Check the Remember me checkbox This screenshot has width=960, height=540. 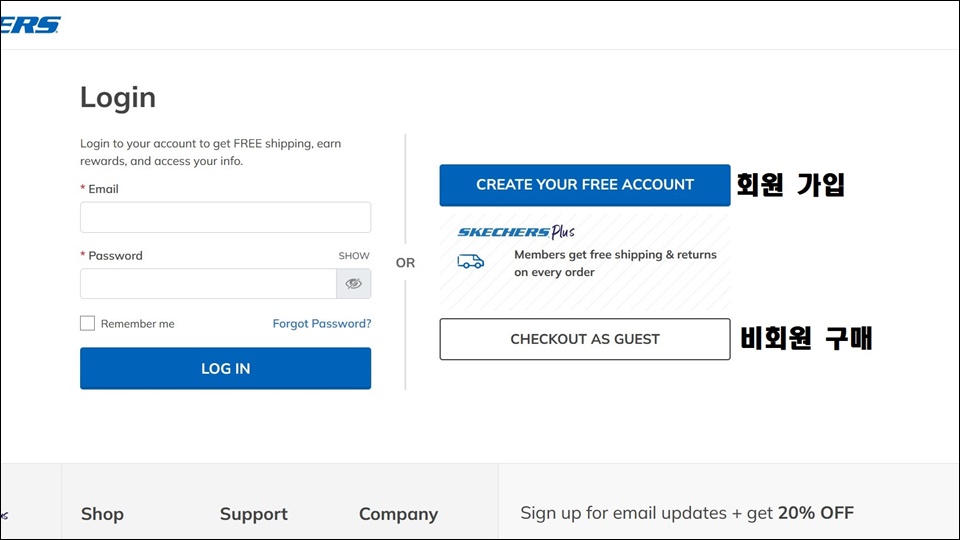[x=88, y=323]
